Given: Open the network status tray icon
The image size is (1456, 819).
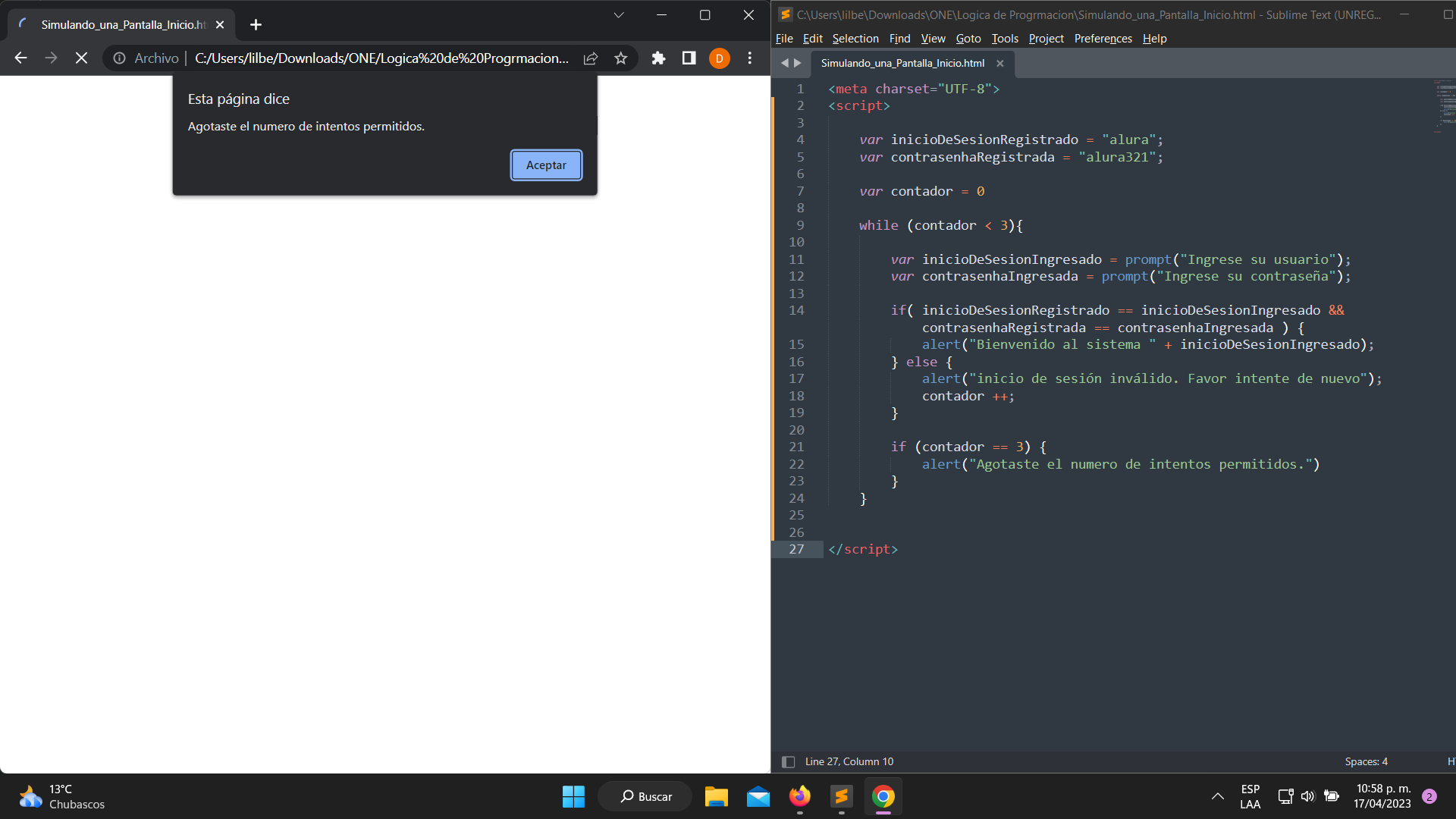Looking at the screenshot, I should [1285, 796].
